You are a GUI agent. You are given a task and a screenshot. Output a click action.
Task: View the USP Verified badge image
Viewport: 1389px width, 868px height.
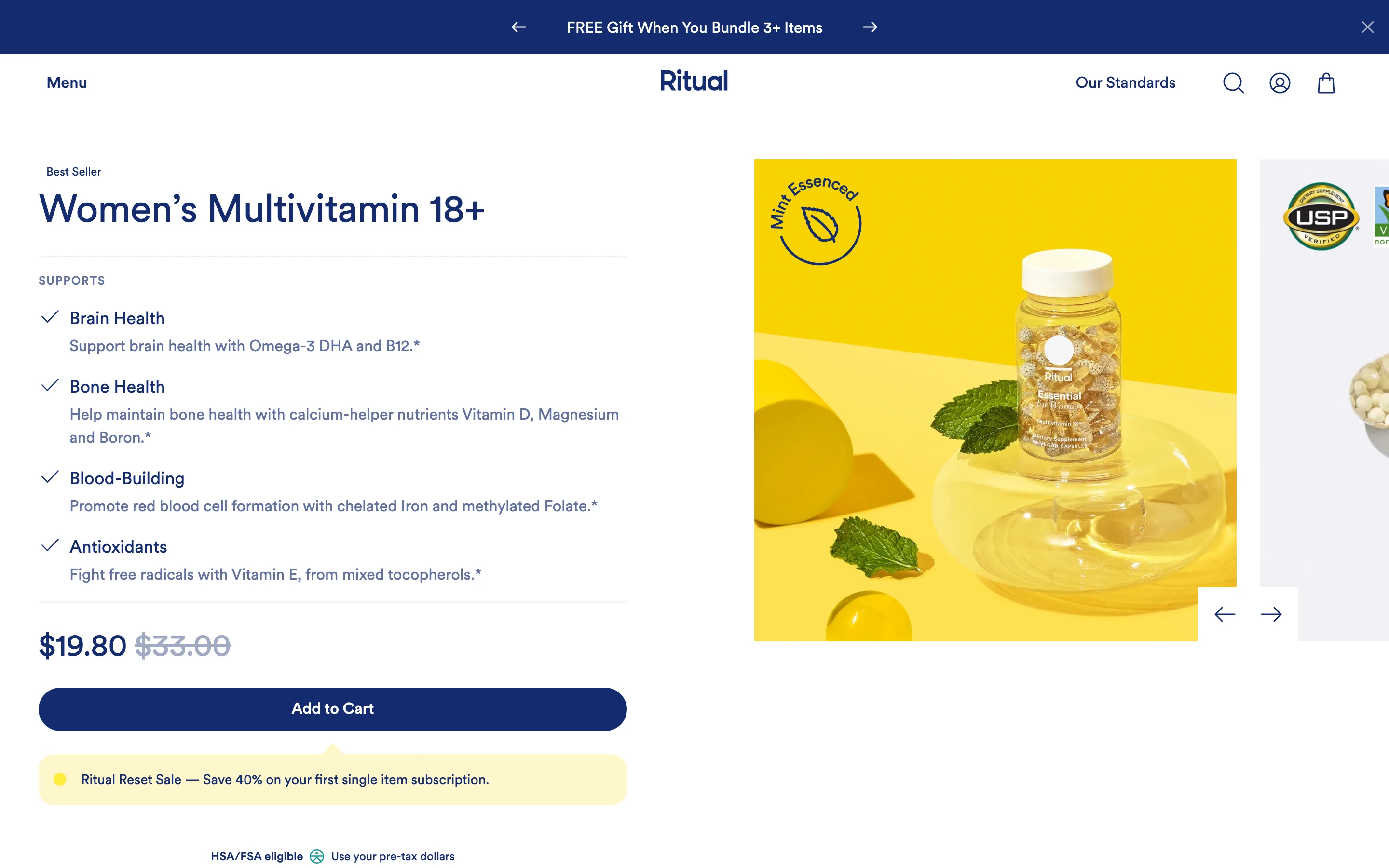pos(1321,217)
